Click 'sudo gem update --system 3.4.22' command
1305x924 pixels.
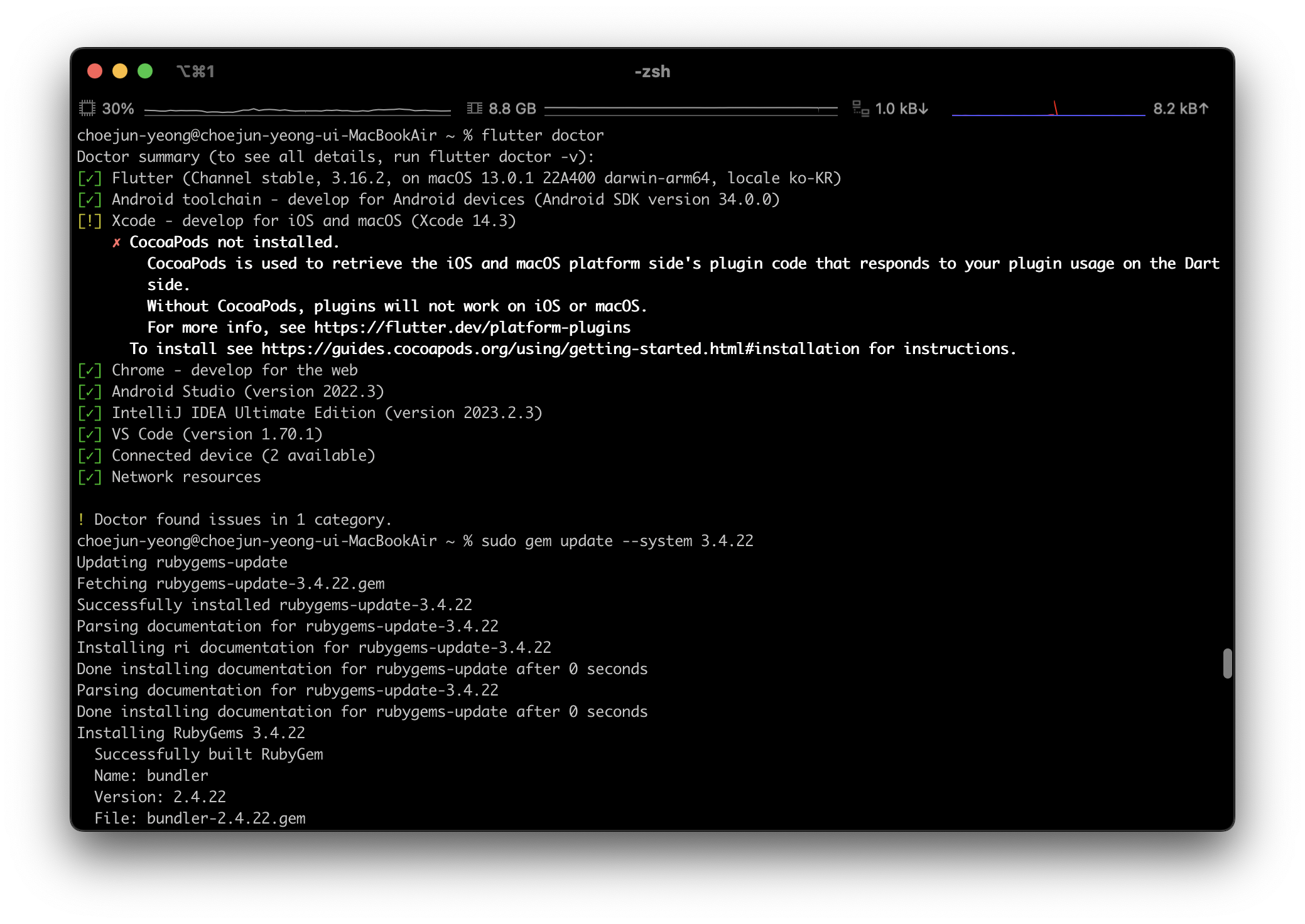coord(617,540)
